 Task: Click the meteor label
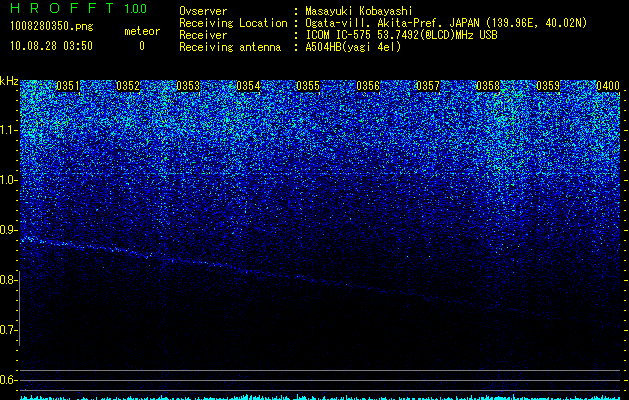pyautogui.click(x=142, y=31)
